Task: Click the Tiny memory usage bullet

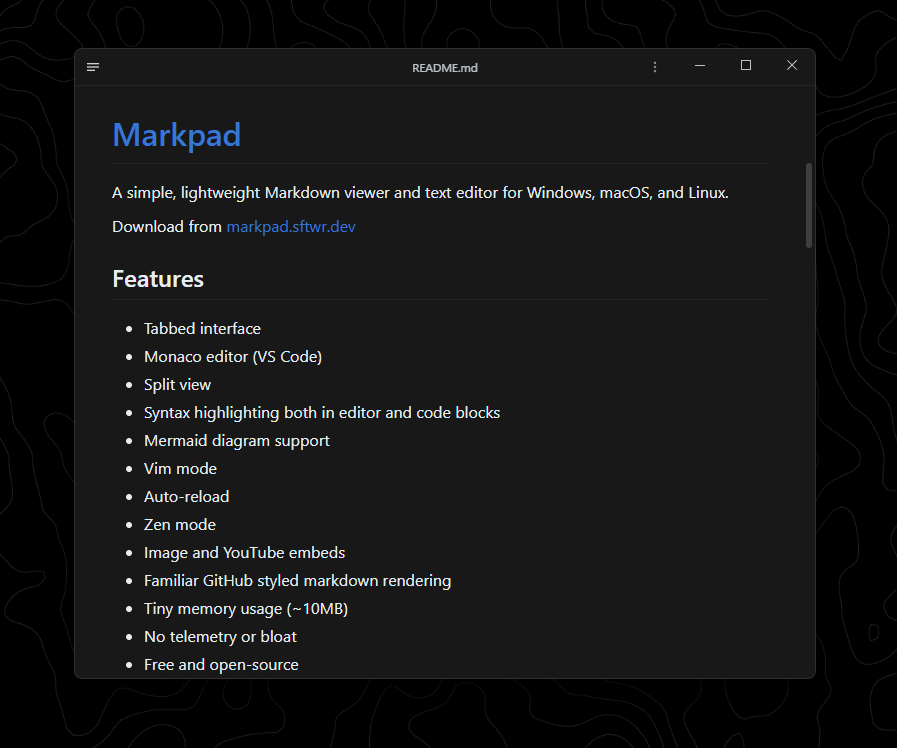Action: click(x=246, y=608)
